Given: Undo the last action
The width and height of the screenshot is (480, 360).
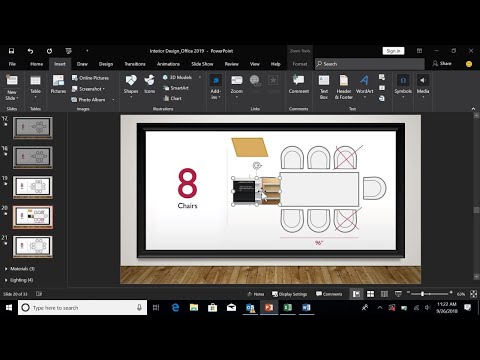Looking at the screenshot, I should coord(30,51).
